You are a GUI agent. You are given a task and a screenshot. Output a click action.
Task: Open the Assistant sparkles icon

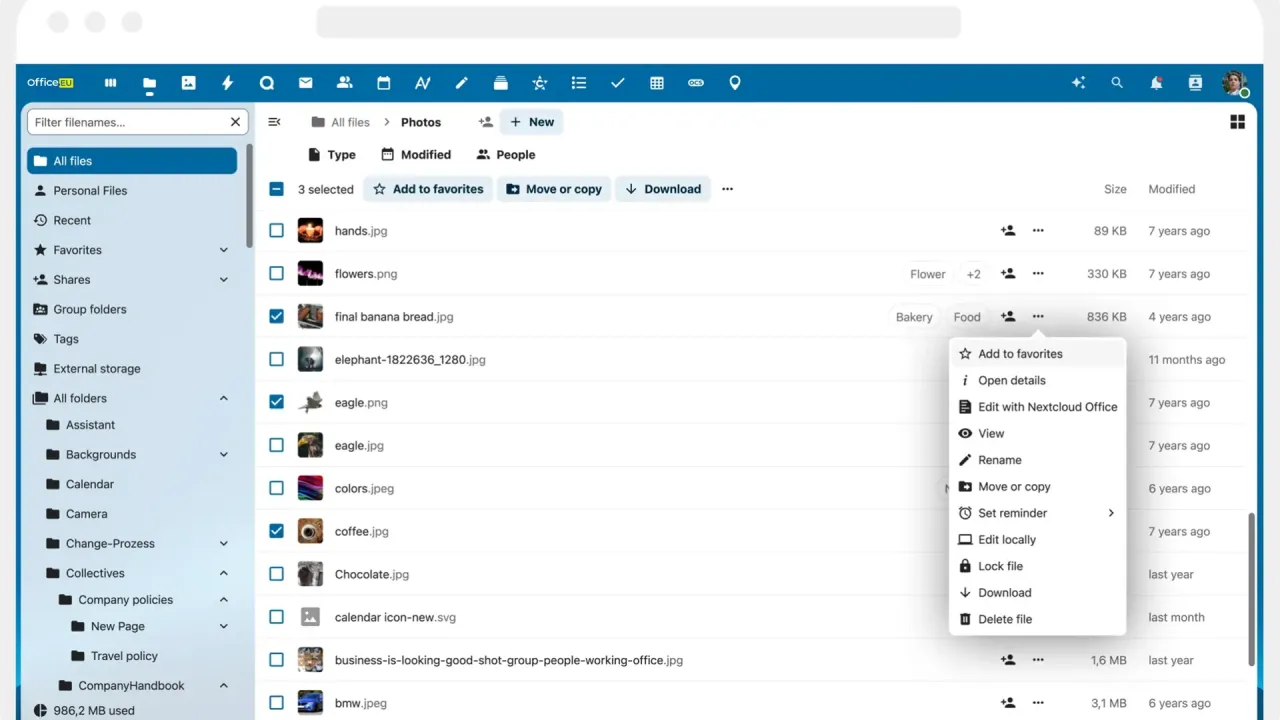[1078, 83]
